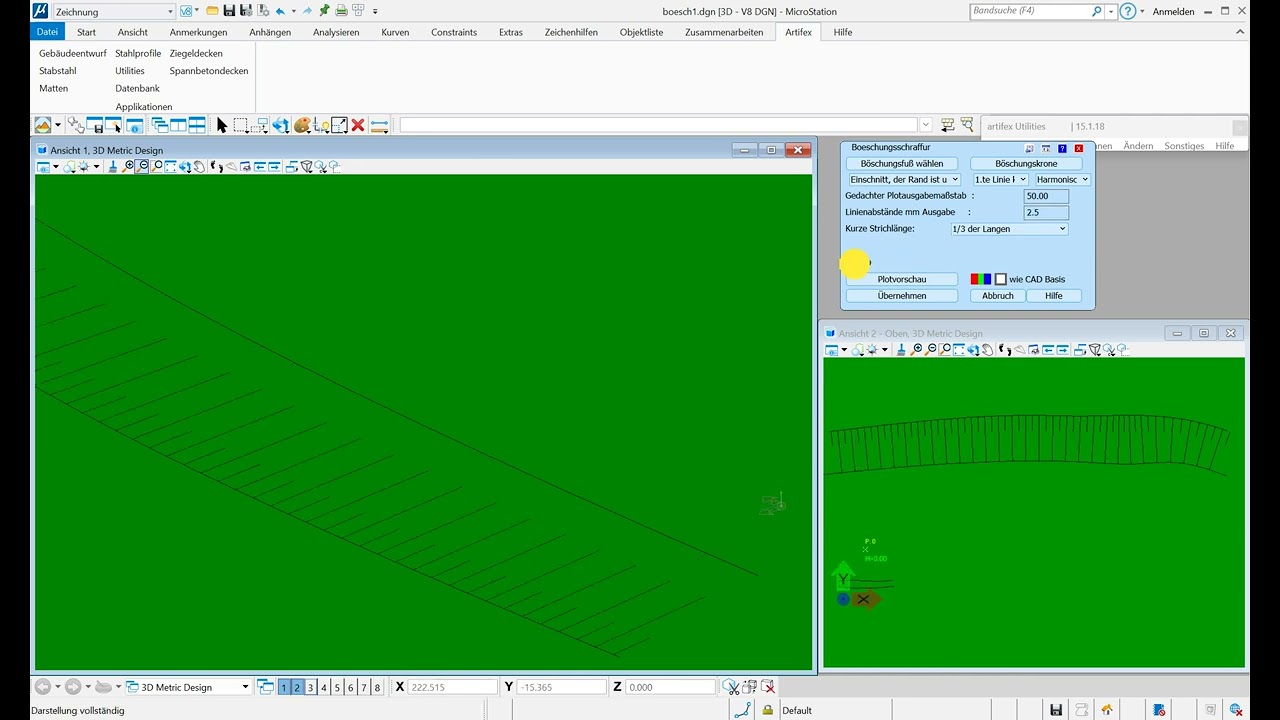Open the Datei ribbon tab
The height and width of the screenshot is (720, 1280).
click(47, 32)
